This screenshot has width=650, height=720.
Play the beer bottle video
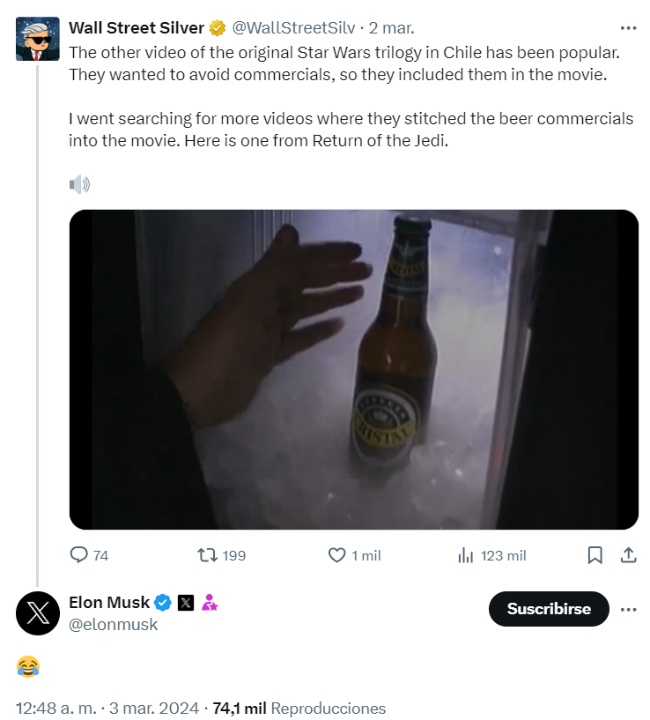point(353,369)
